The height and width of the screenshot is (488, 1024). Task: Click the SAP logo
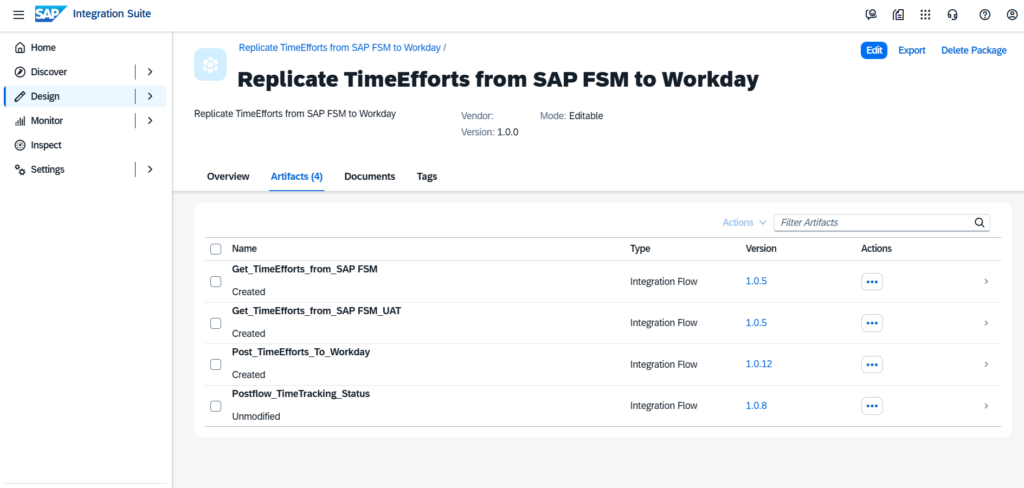[x=50, y=14]
